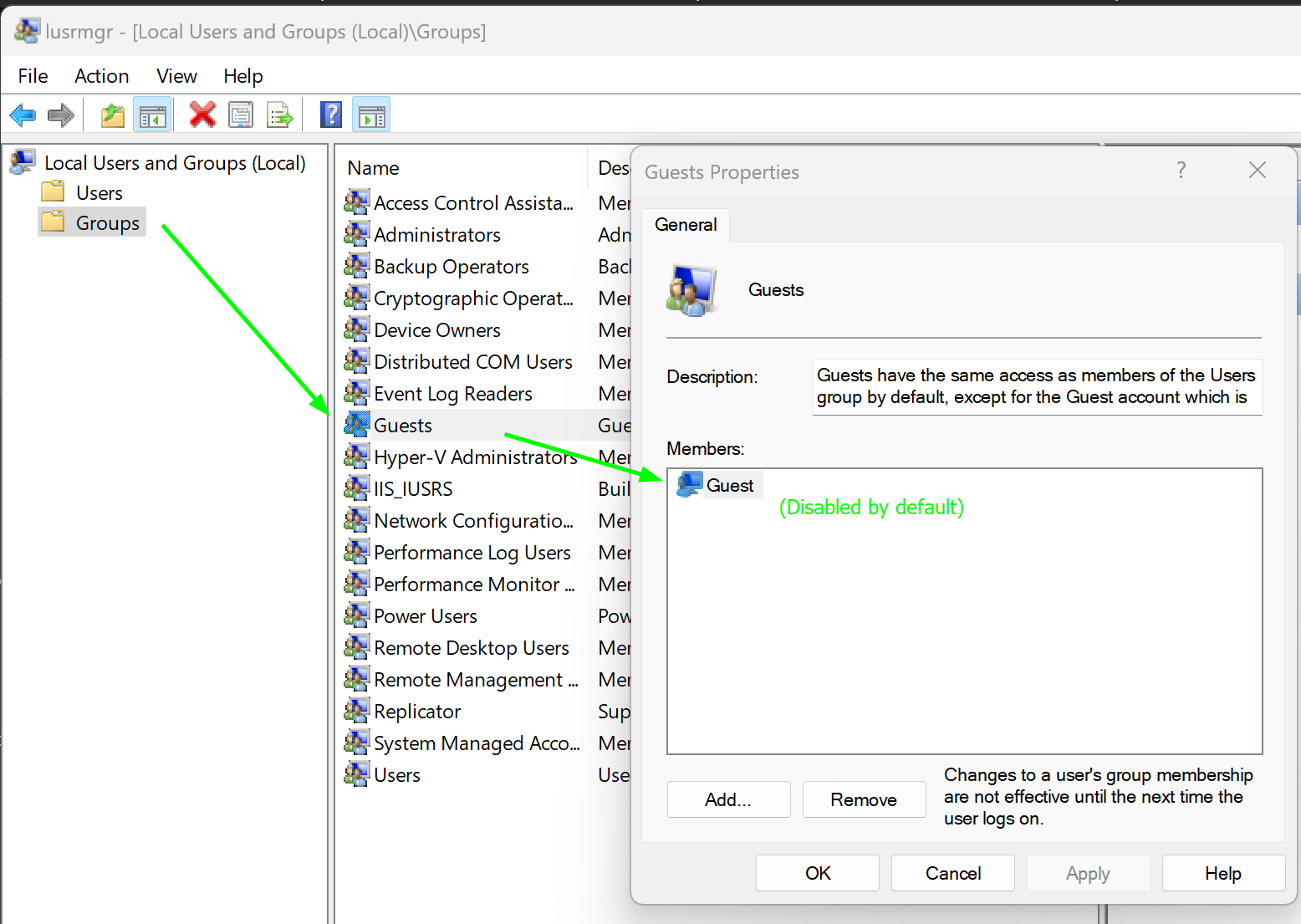Click the highlighted Guests group icon
1301x924 pixels.
point(357,425)
